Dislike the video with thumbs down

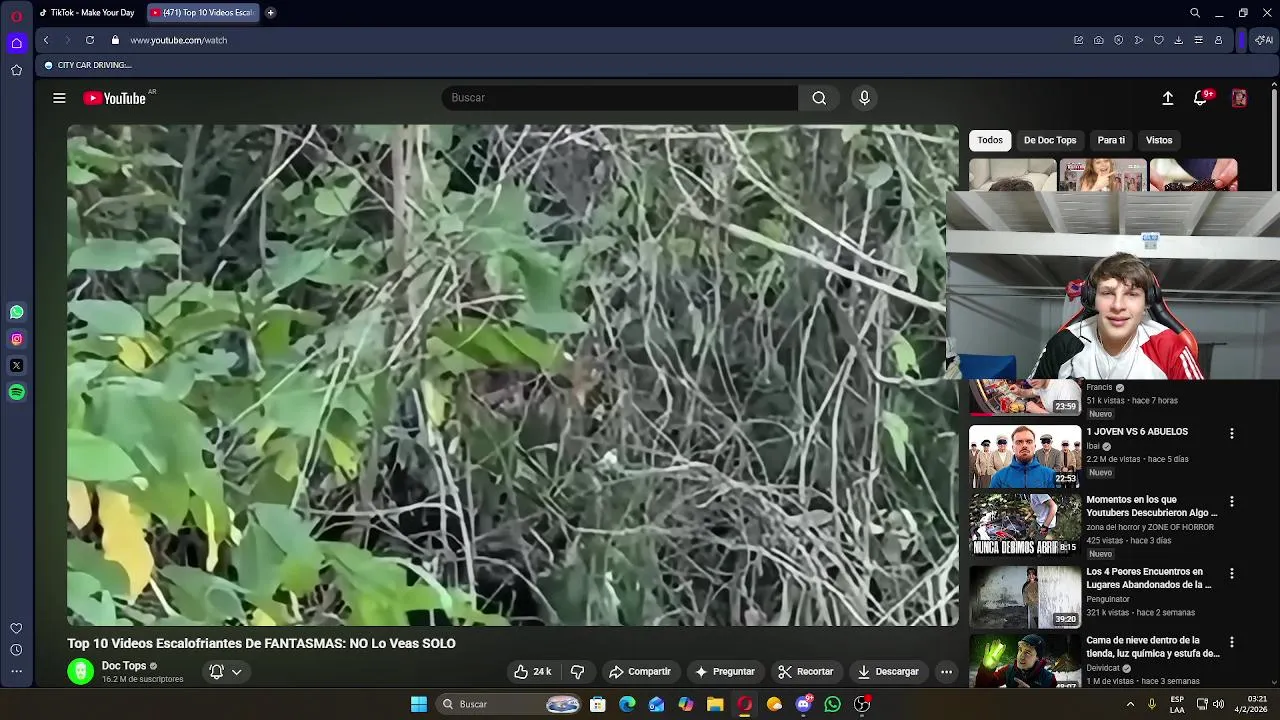pos(577,672)
